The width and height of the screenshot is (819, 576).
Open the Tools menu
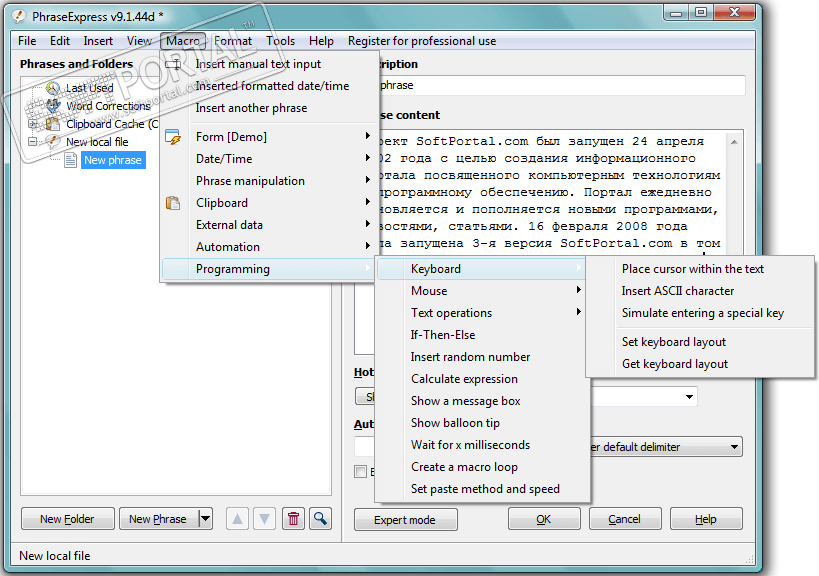click(x=280, y=41)
